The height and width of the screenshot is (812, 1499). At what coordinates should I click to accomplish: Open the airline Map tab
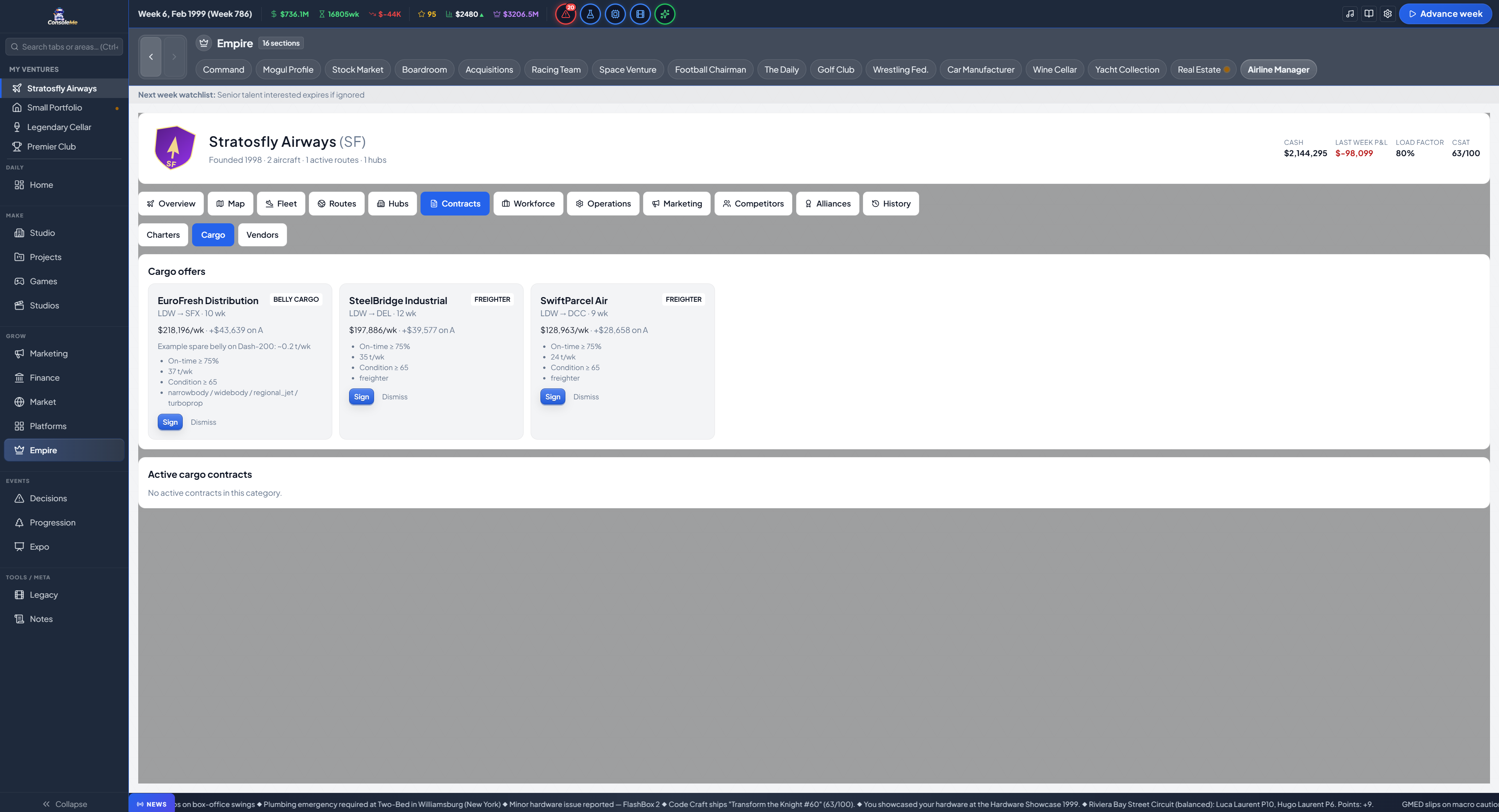pyautogui.click(x=230, y=203)
